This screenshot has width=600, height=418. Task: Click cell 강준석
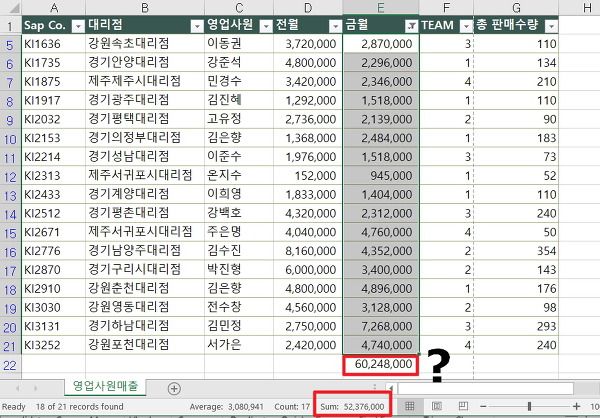(x=239, y=63)
